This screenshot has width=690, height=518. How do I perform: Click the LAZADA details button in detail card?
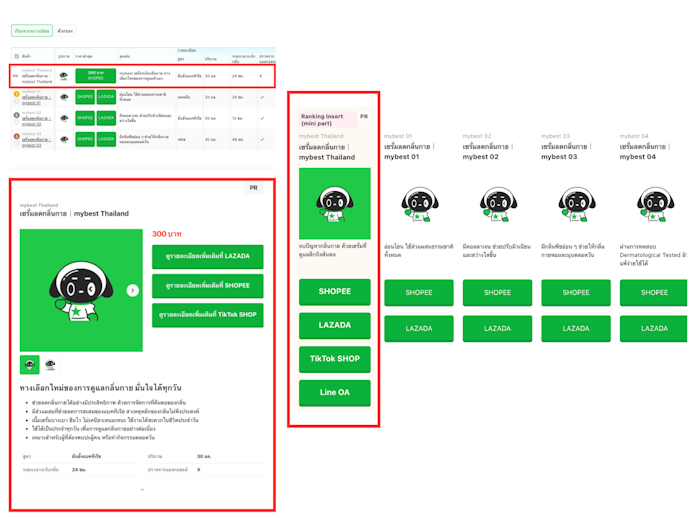coord(208,257)
